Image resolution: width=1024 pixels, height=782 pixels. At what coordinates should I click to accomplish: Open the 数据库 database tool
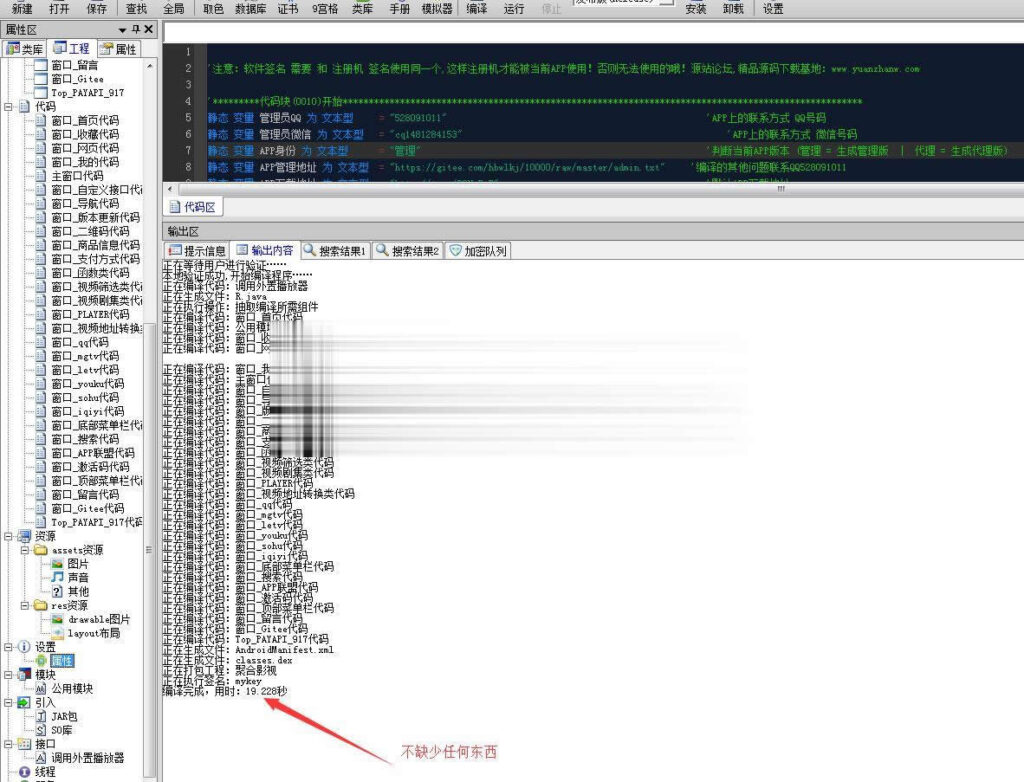[x=251, y=9]
